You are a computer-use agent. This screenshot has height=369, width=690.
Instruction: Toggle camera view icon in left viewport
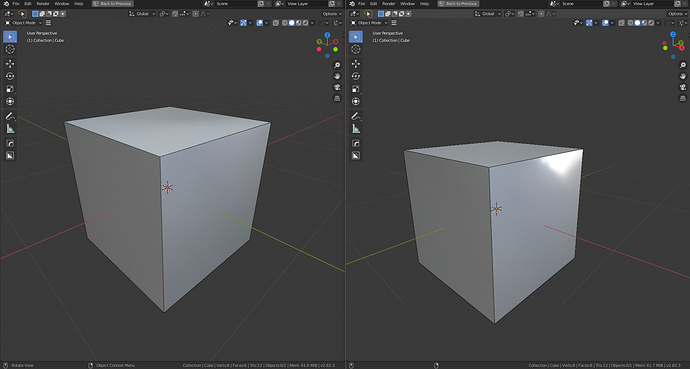coord(337,87)
